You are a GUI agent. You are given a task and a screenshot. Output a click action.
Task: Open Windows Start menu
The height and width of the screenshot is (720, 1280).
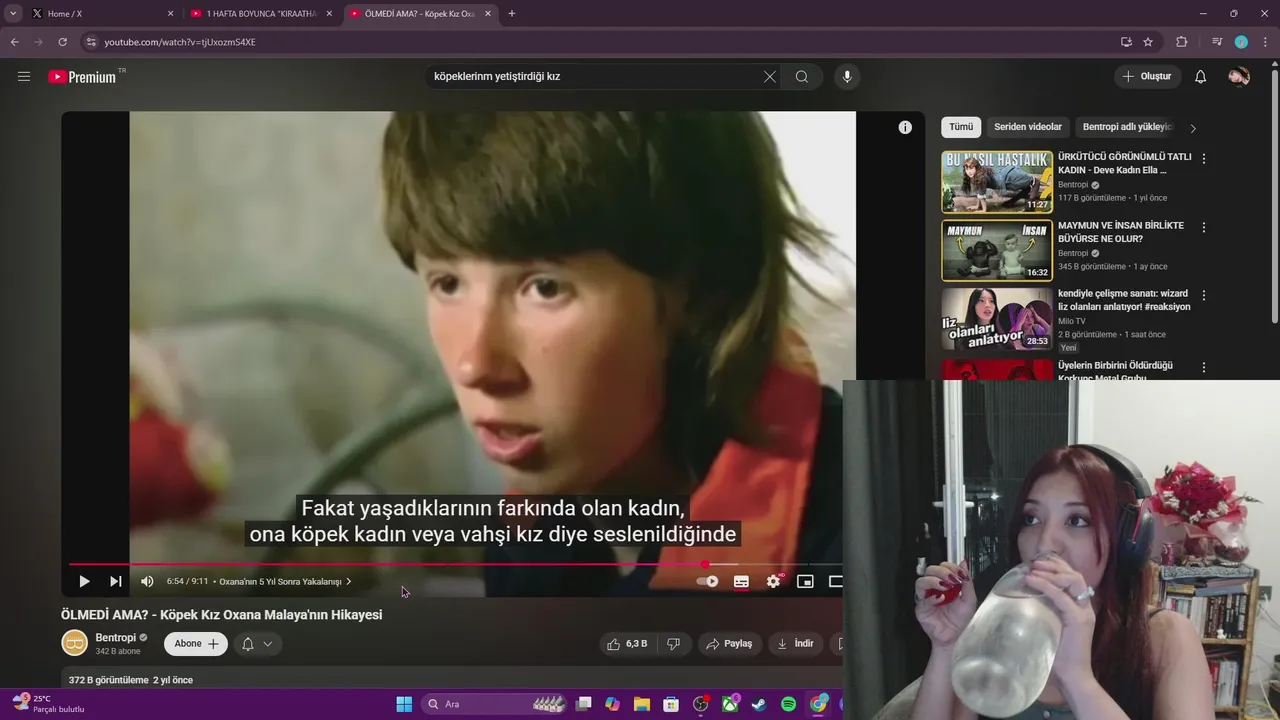(404, 704)
